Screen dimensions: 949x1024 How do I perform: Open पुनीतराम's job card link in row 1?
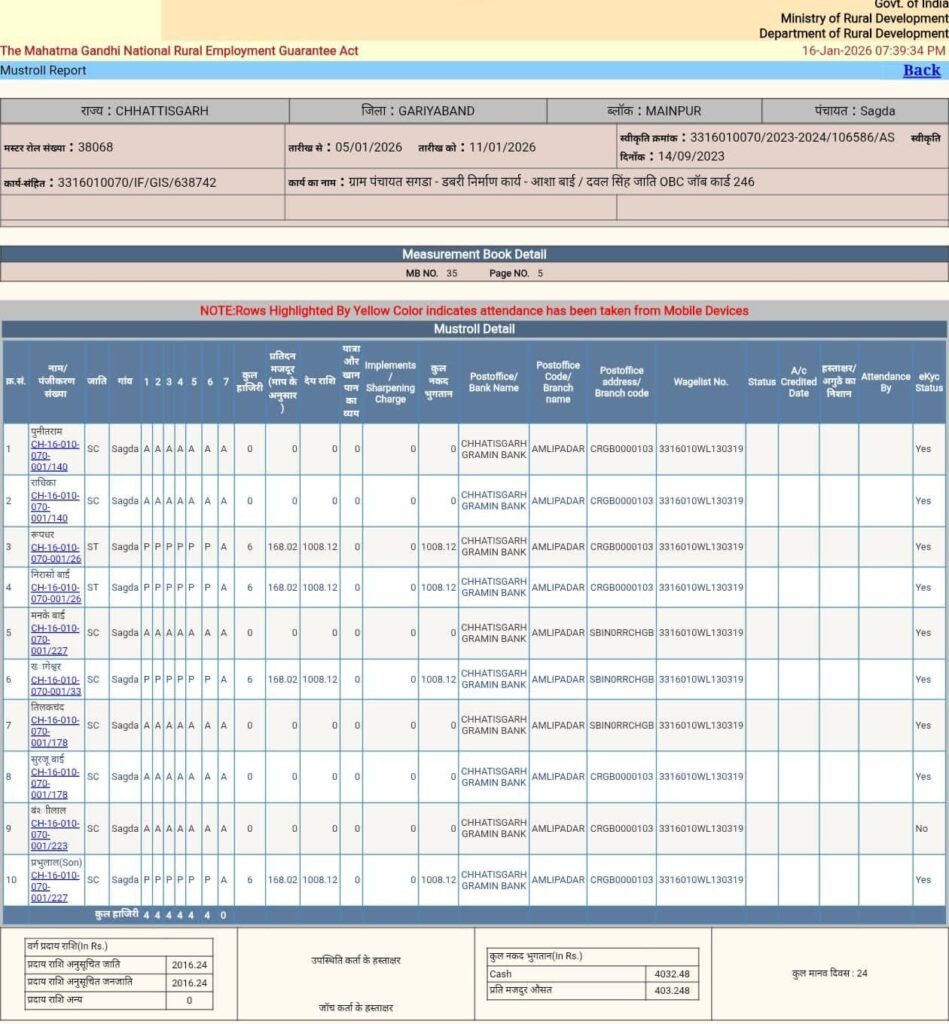(56, 454)
